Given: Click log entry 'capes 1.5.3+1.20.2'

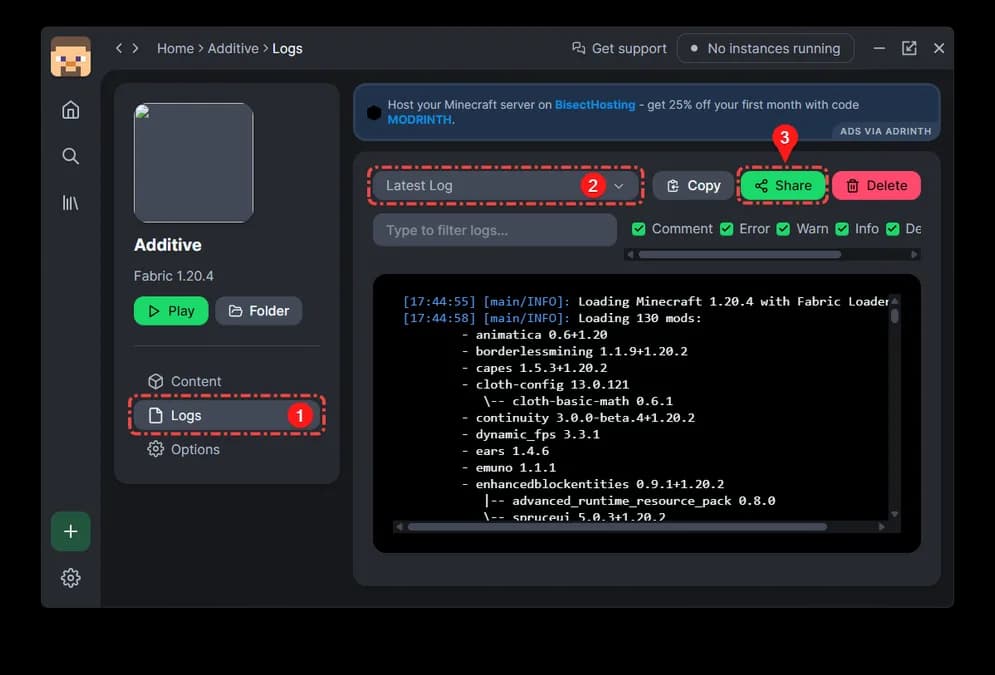Looking at the screenshot, I should click(x=541, y=368).
